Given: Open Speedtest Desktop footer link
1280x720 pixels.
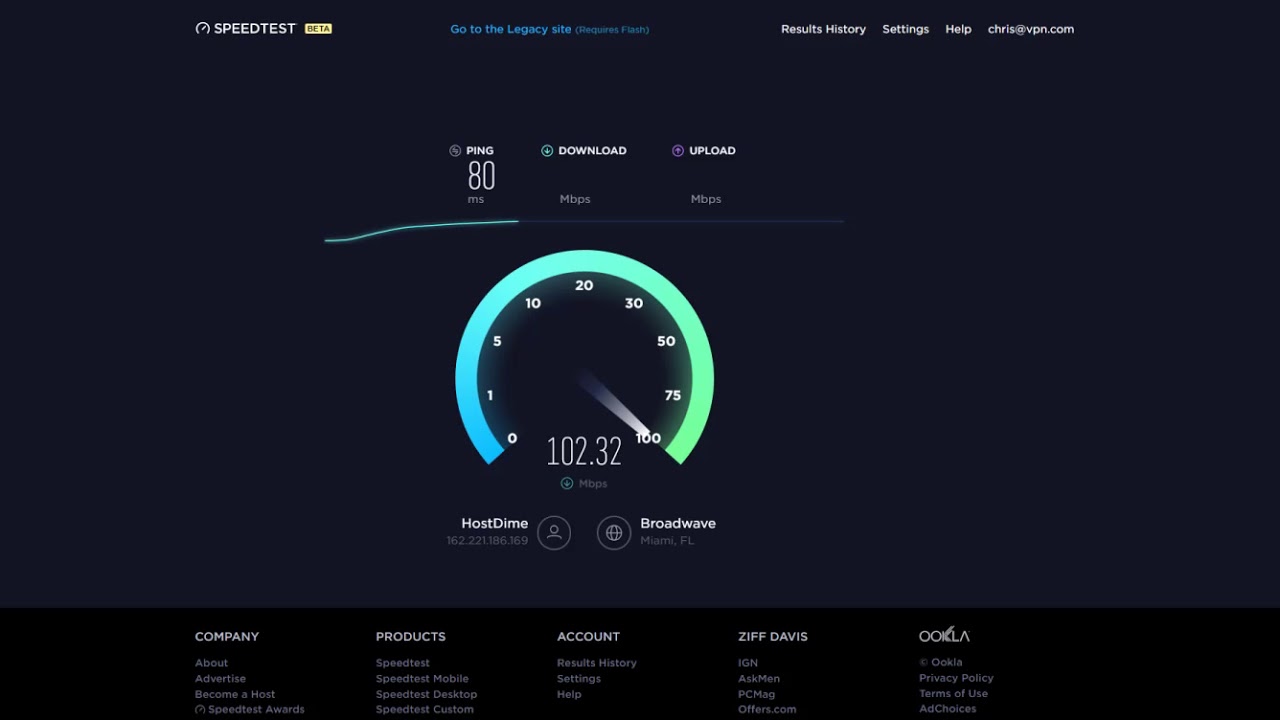Looking at the screenshot, I should click(x=426, y=694).
